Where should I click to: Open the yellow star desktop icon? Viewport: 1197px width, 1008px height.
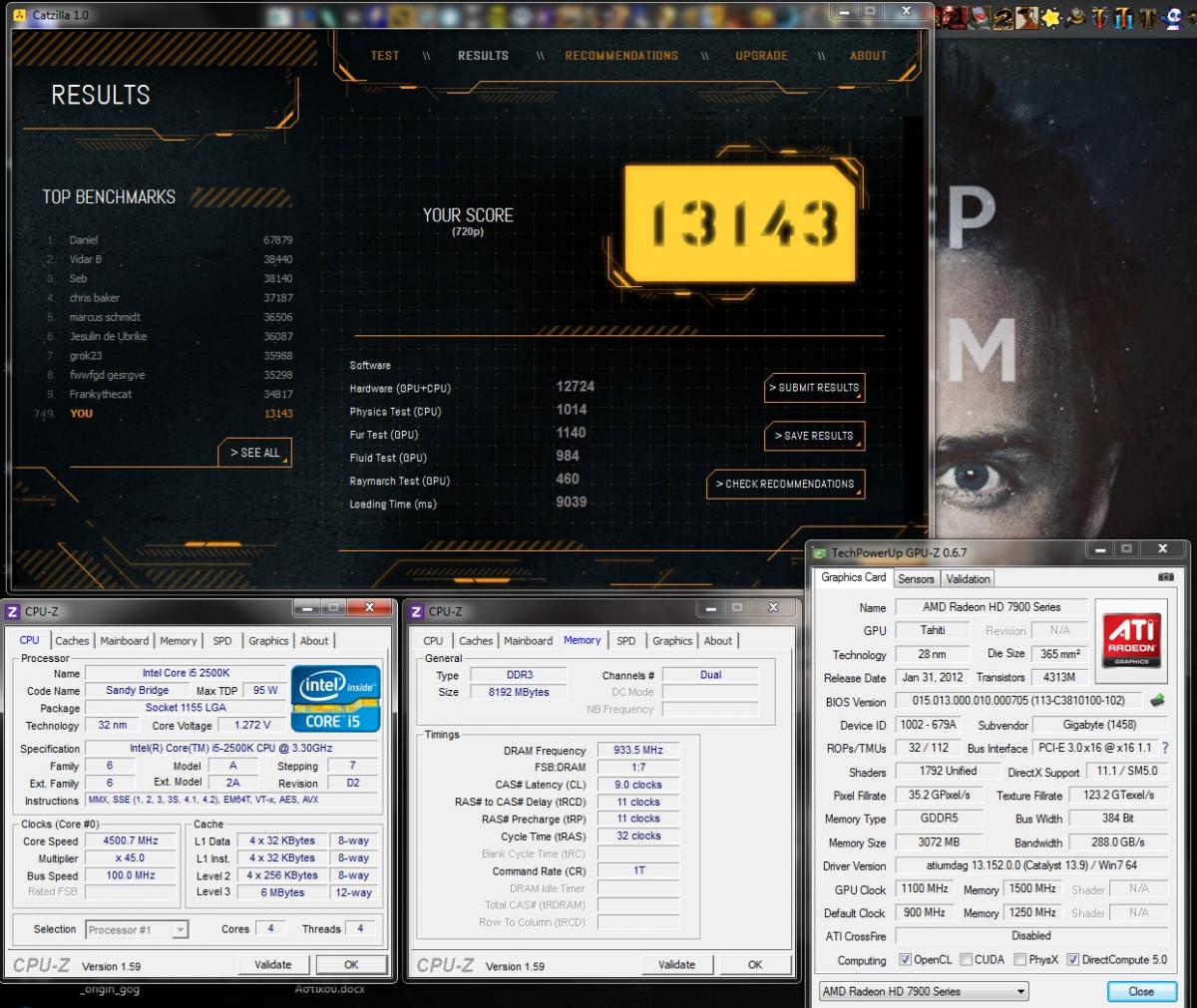click(x=1050, y=16)
